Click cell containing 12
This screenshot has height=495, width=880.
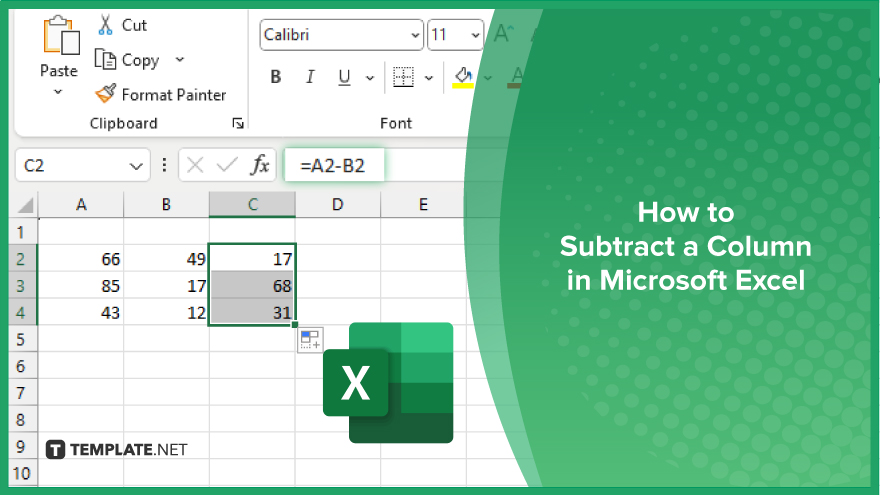click(x=166, y=312)
